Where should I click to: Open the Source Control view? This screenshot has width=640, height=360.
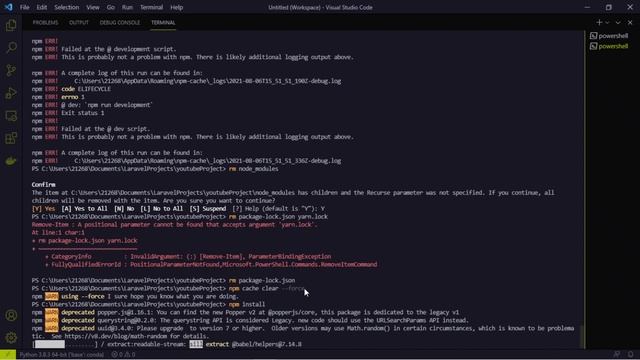click(11, 70)
